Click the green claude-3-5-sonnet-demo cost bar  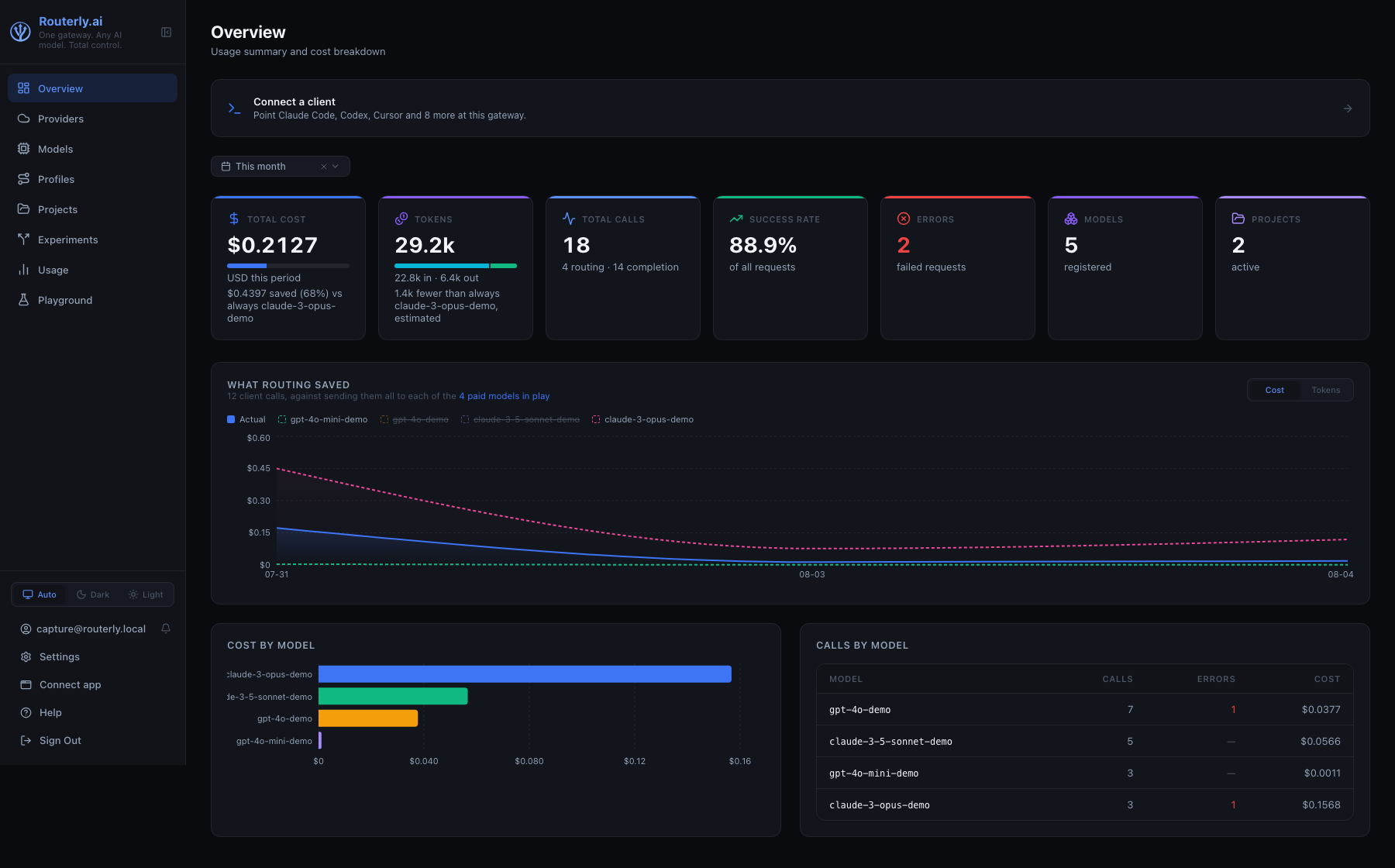coord(393,696)
